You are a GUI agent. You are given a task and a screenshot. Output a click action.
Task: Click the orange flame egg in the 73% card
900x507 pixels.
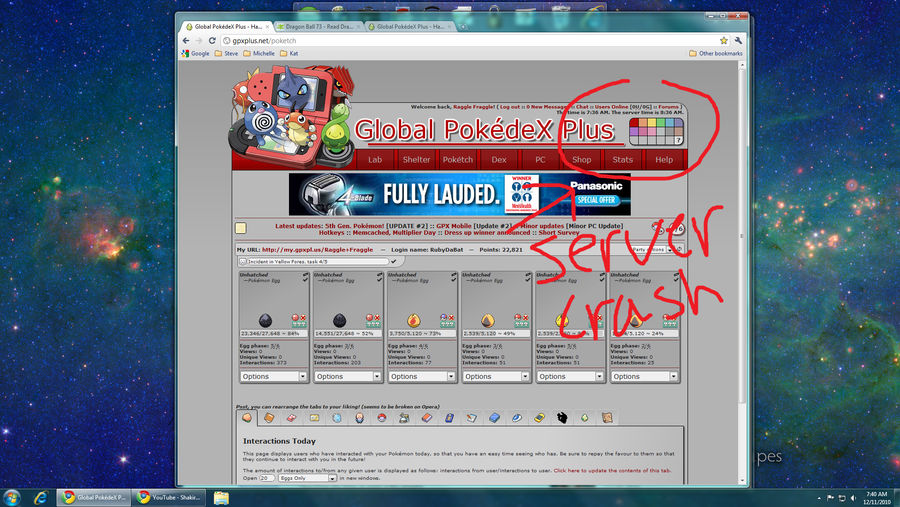point(413,320)
